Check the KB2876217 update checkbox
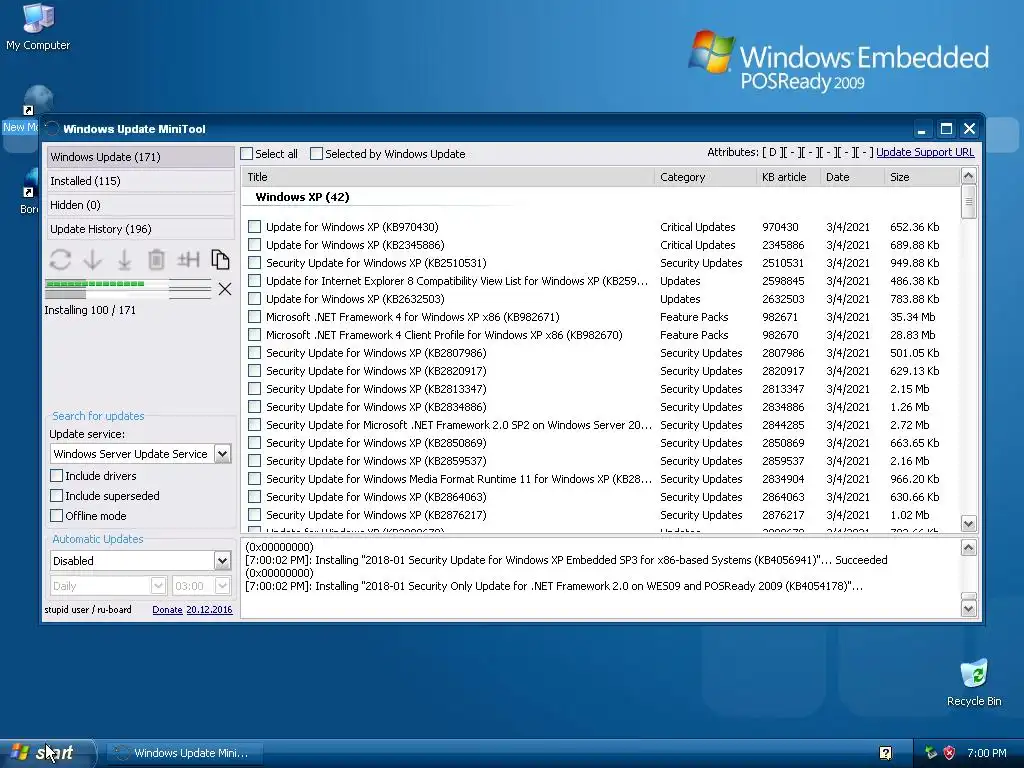 (x=255, y=515)
